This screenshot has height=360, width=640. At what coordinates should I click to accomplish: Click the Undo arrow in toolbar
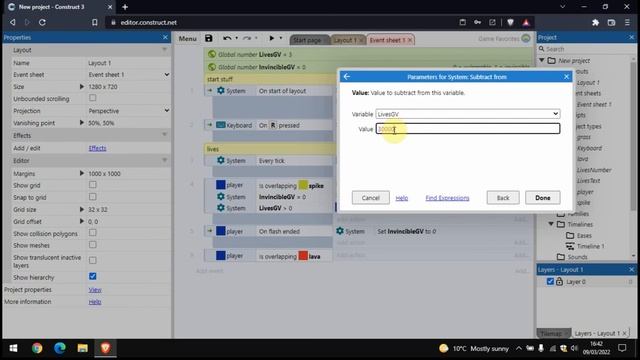[x=227, y=38]
